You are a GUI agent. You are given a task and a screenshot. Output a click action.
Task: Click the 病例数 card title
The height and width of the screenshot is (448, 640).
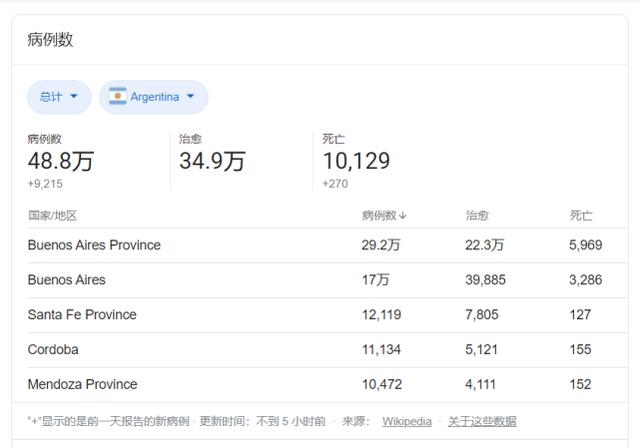(x=50, y=40)
